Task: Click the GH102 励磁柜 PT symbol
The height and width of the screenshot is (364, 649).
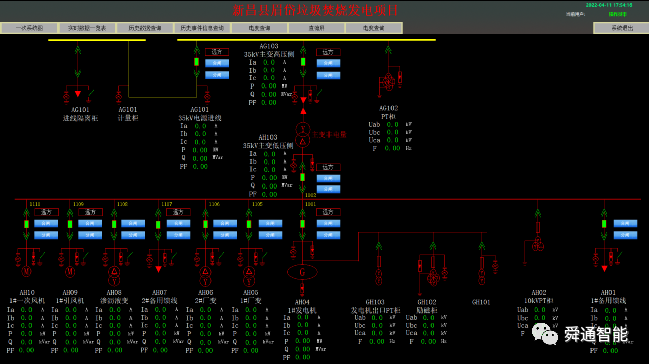Action: [433, 277]
